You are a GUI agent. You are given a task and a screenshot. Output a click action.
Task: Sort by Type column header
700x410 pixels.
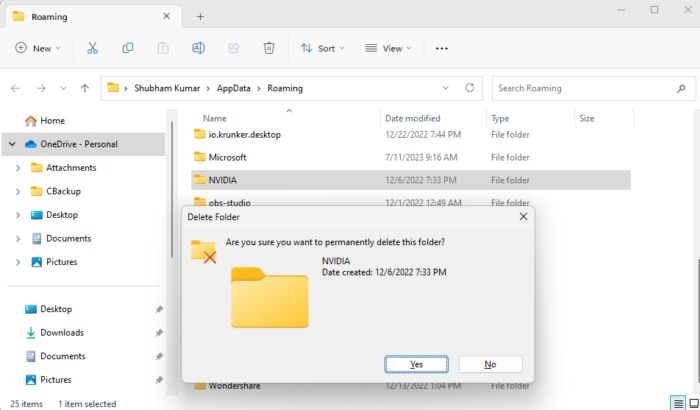[500, 118]
